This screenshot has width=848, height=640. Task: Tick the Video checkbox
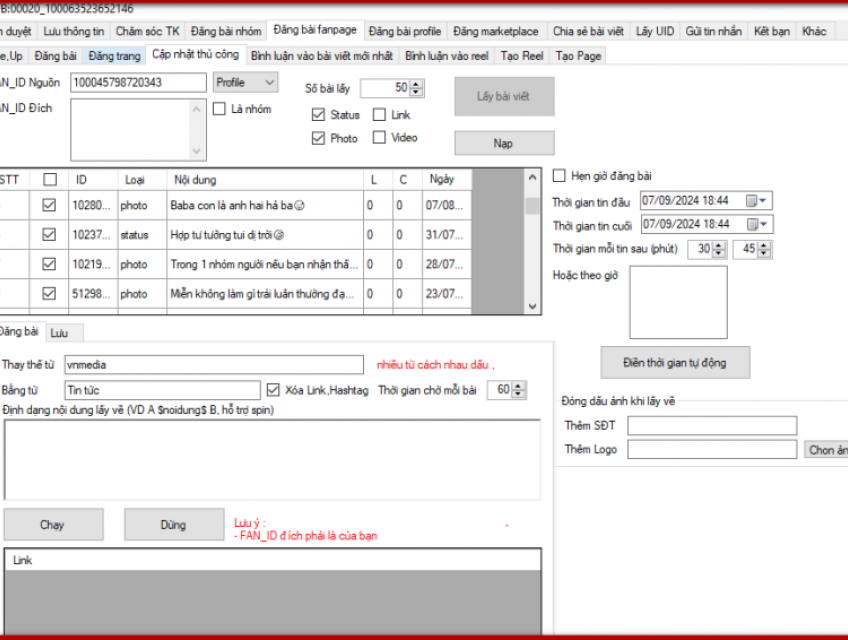[x=379, y=138]
